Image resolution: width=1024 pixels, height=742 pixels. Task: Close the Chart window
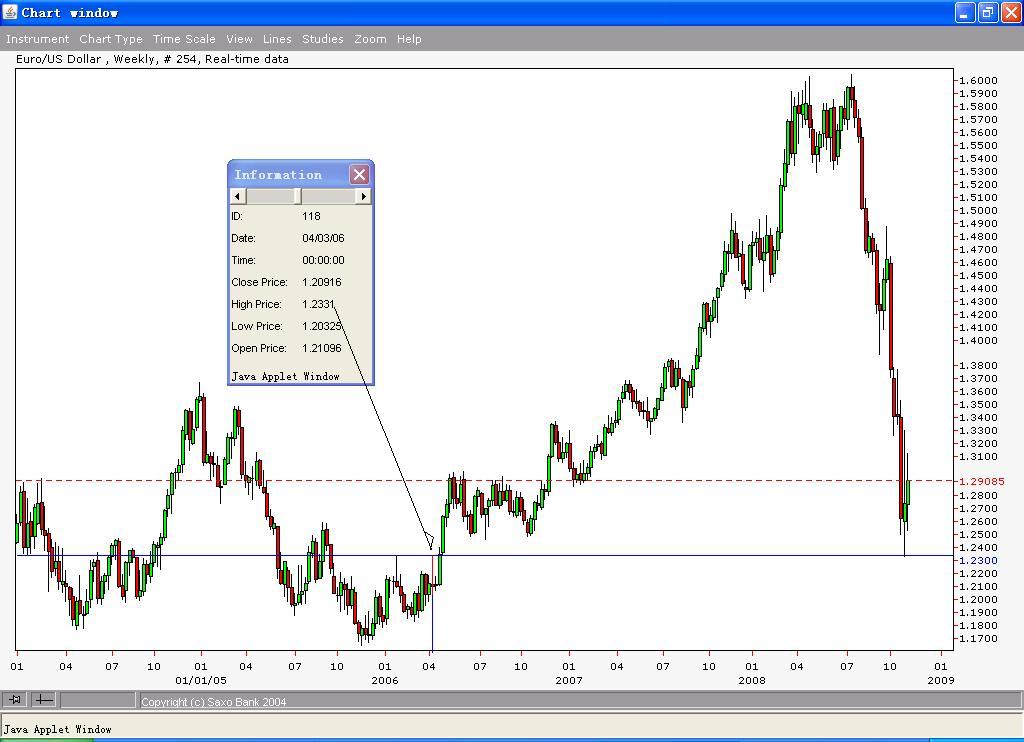coord(1010,12)
